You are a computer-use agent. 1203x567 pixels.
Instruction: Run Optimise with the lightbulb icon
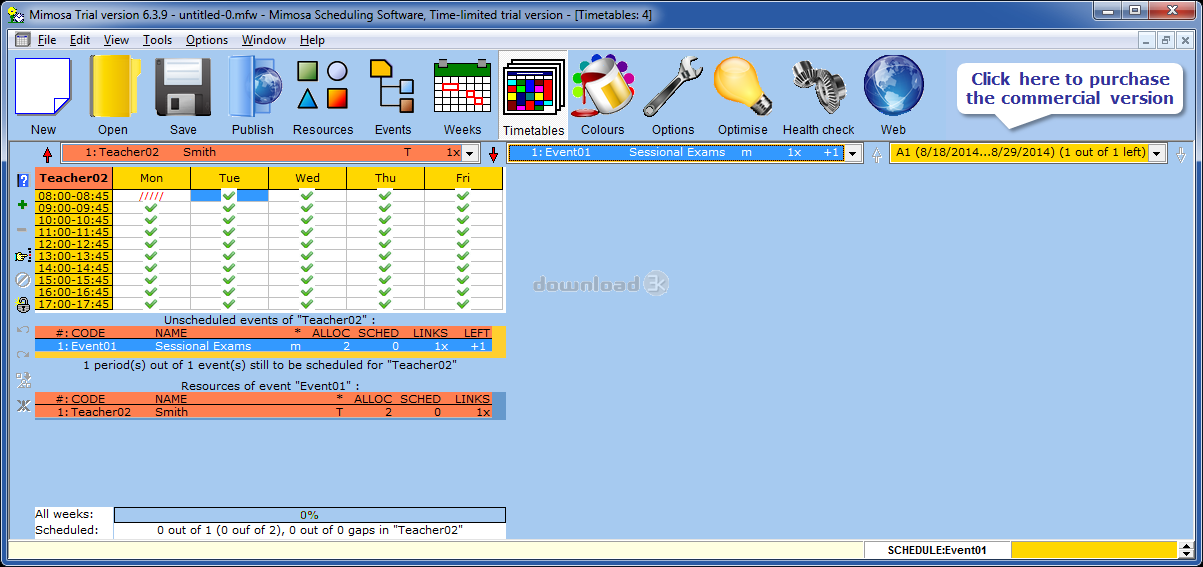click(743, 96)
